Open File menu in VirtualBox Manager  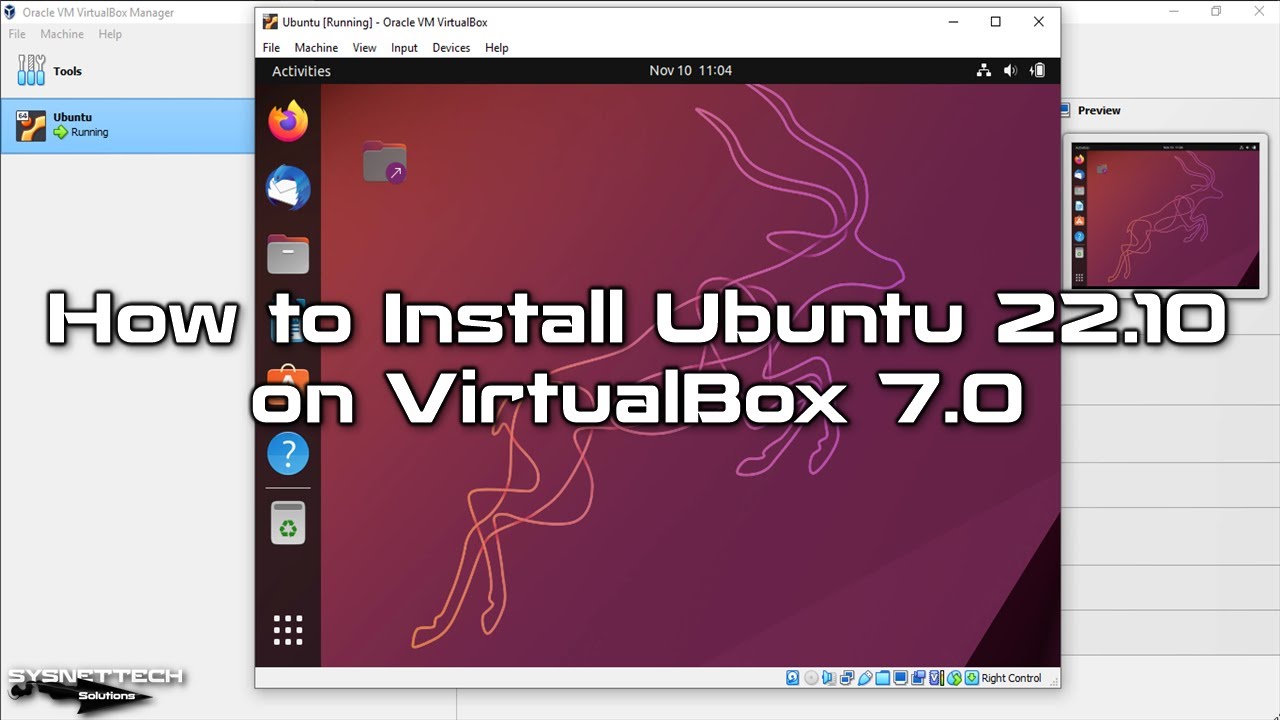point(17,34)
